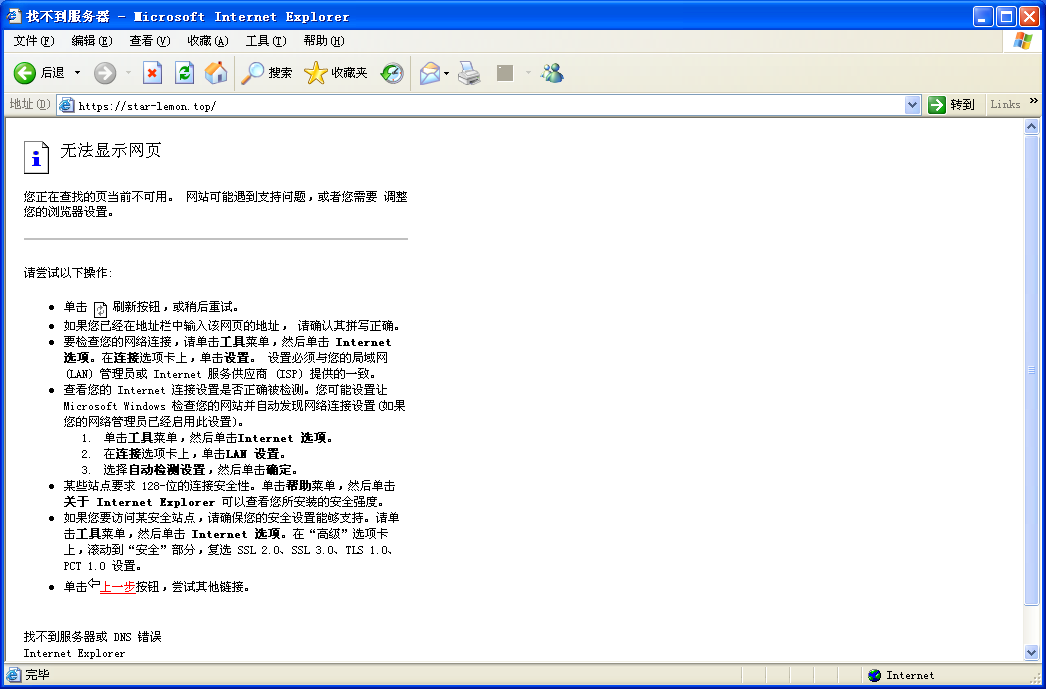1046x689 pixels.
Task: Open the 文件(F) menu
Action: click(x=33, y=41)
